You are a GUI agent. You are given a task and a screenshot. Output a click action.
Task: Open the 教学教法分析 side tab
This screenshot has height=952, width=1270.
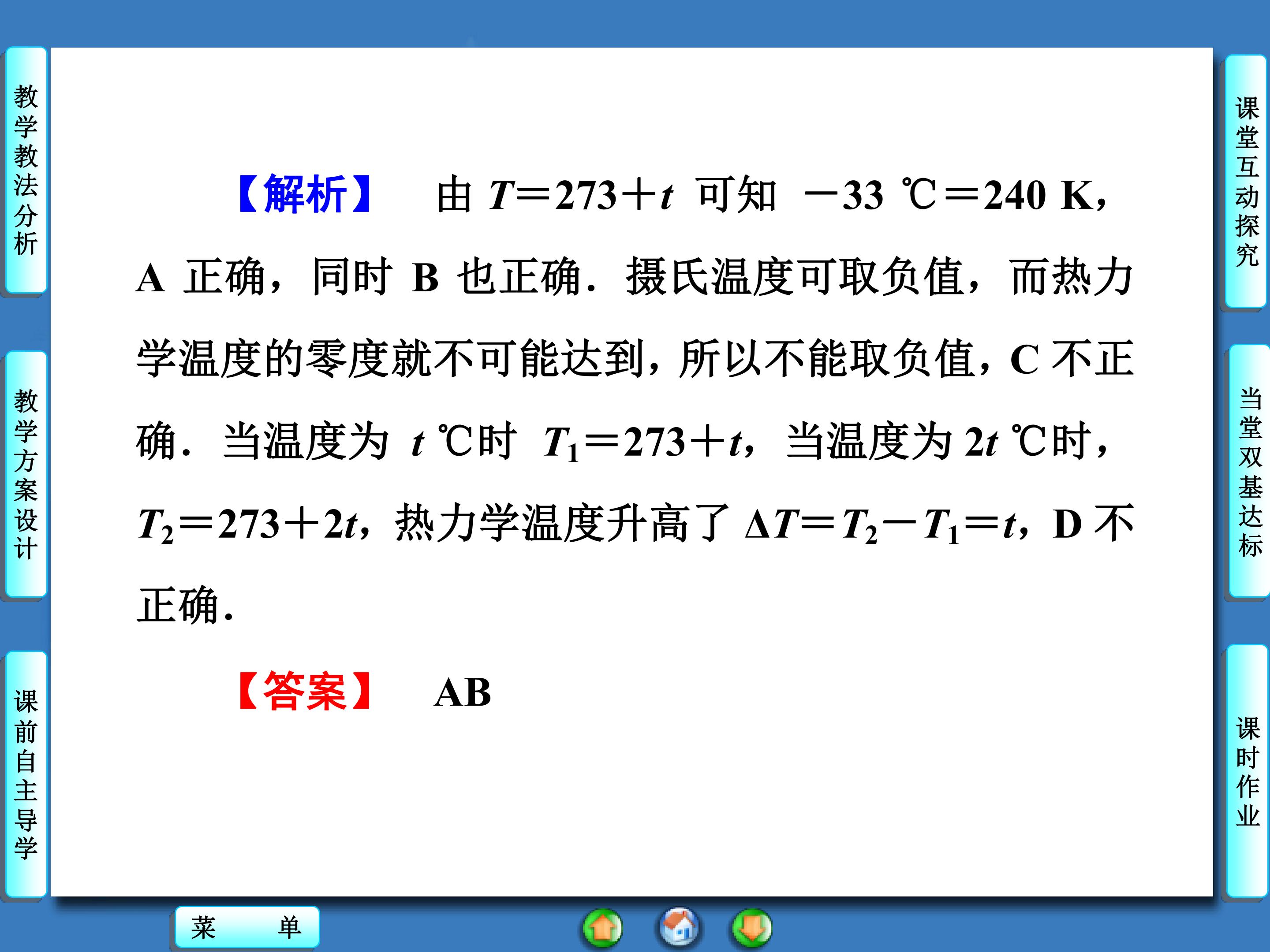click(26, 170)
